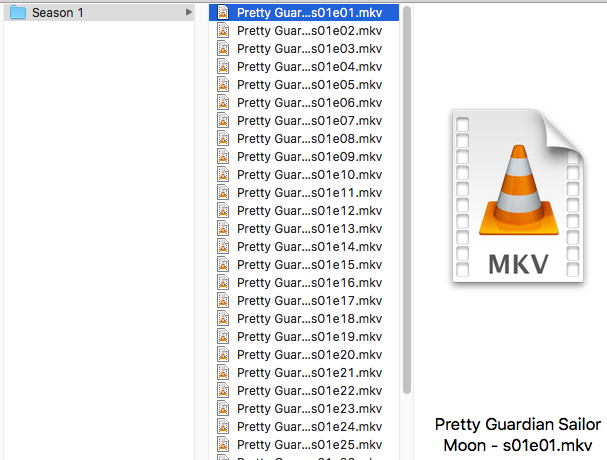Viewport: 607px width, 460px height.
Task: Select file name Pretty Guar...s01e23.mkv
Action: 310,409
